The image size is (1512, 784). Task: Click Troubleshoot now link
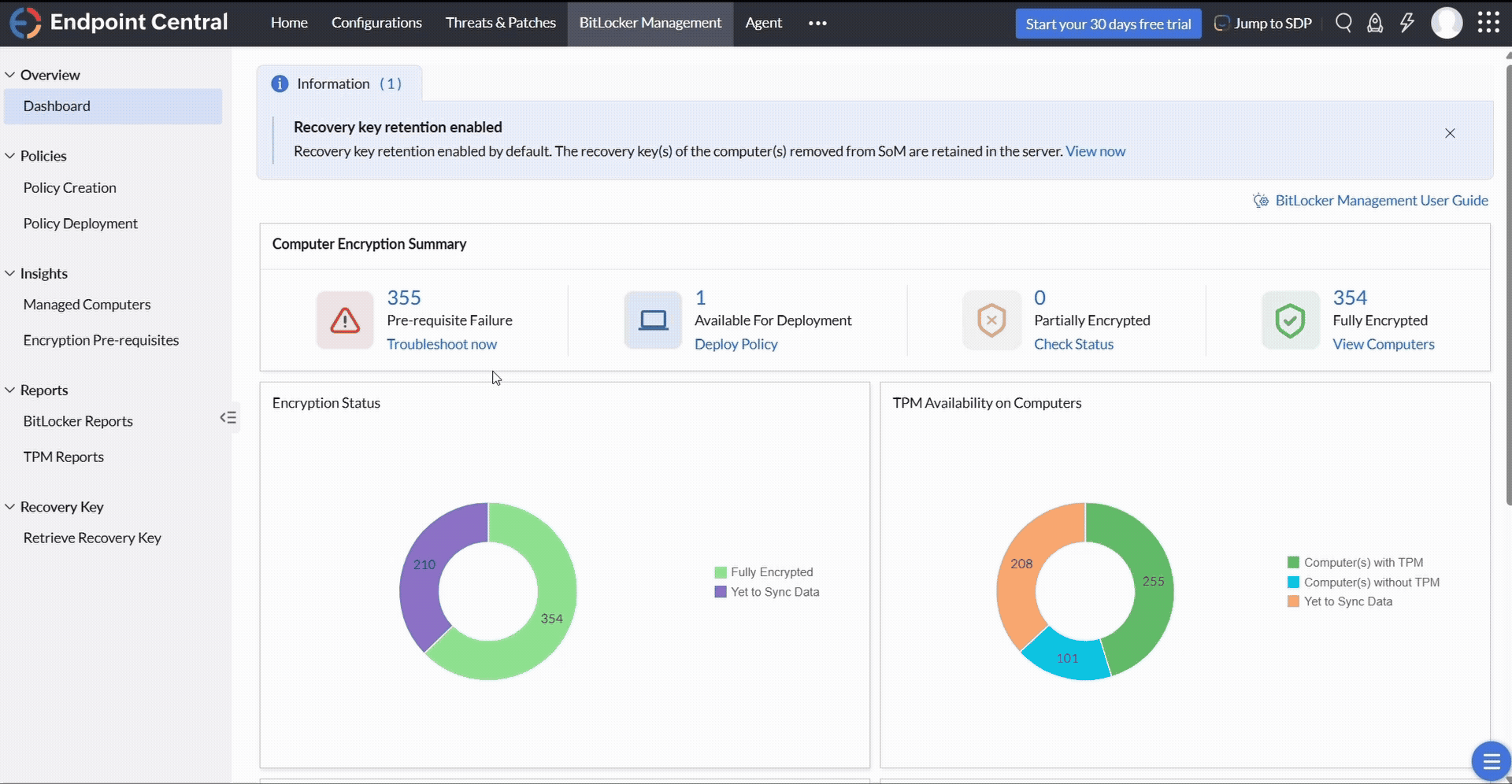pos(442,344)
